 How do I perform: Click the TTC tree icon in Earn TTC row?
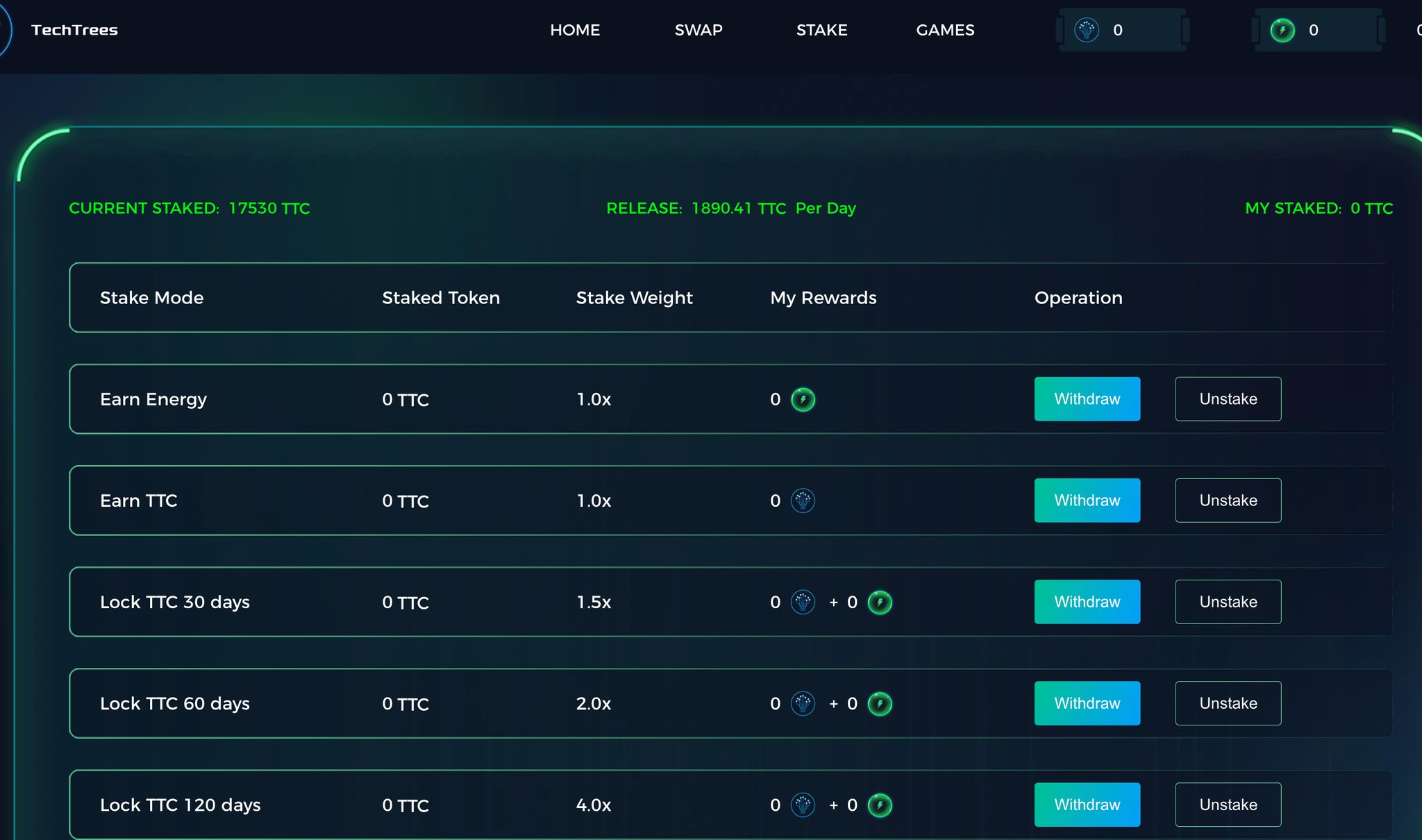click(803, 501)
